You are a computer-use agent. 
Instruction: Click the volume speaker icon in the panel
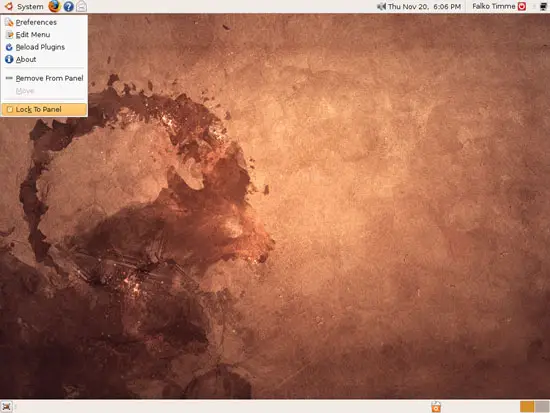381,6
